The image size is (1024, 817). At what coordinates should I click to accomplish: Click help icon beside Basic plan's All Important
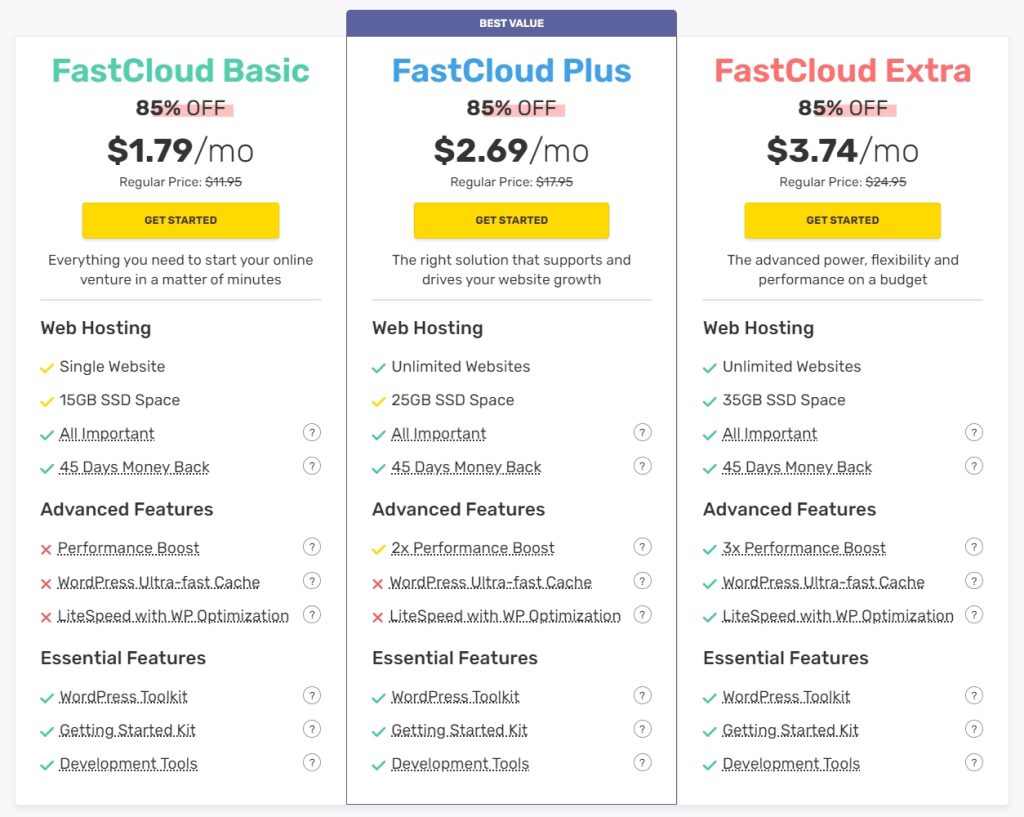point(312,433)
